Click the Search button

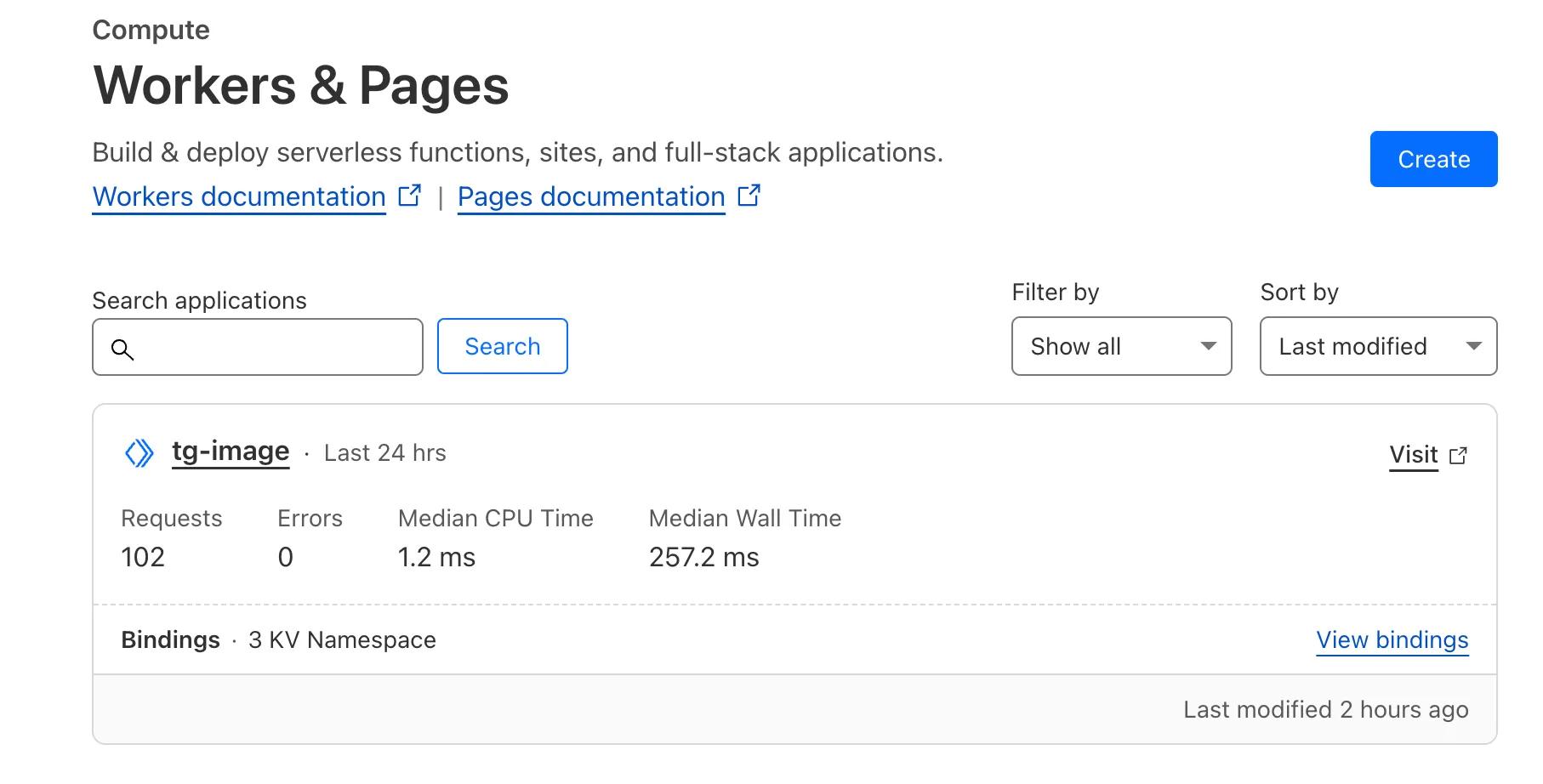click(503, 346)
